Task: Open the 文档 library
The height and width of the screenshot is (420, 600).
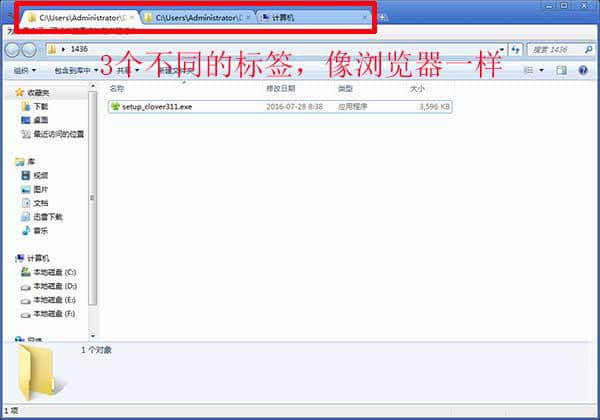Action: pos(35,203)
